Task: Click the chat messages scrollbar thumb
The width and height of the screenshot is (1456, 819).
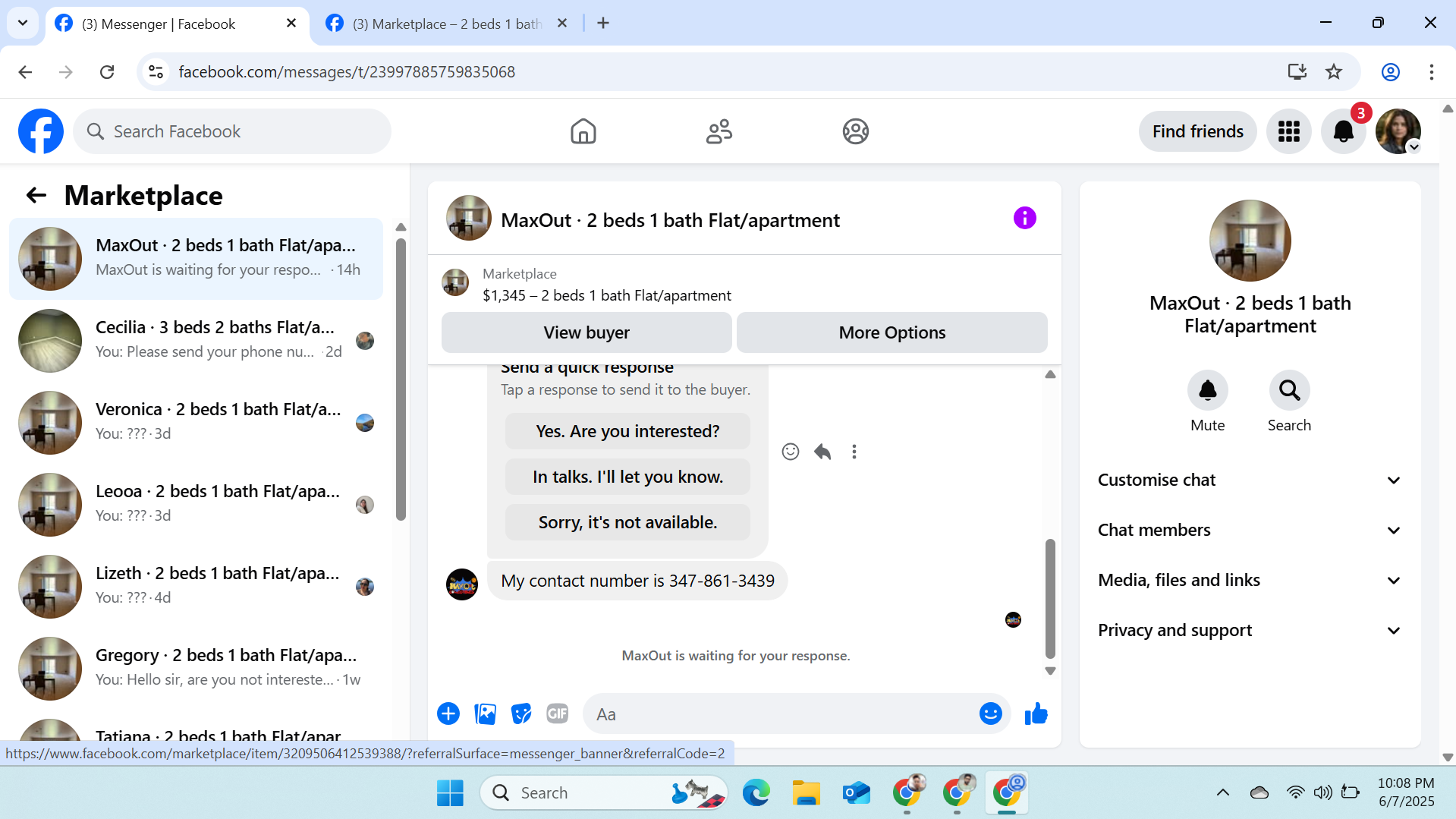Action: point(1050,598)
